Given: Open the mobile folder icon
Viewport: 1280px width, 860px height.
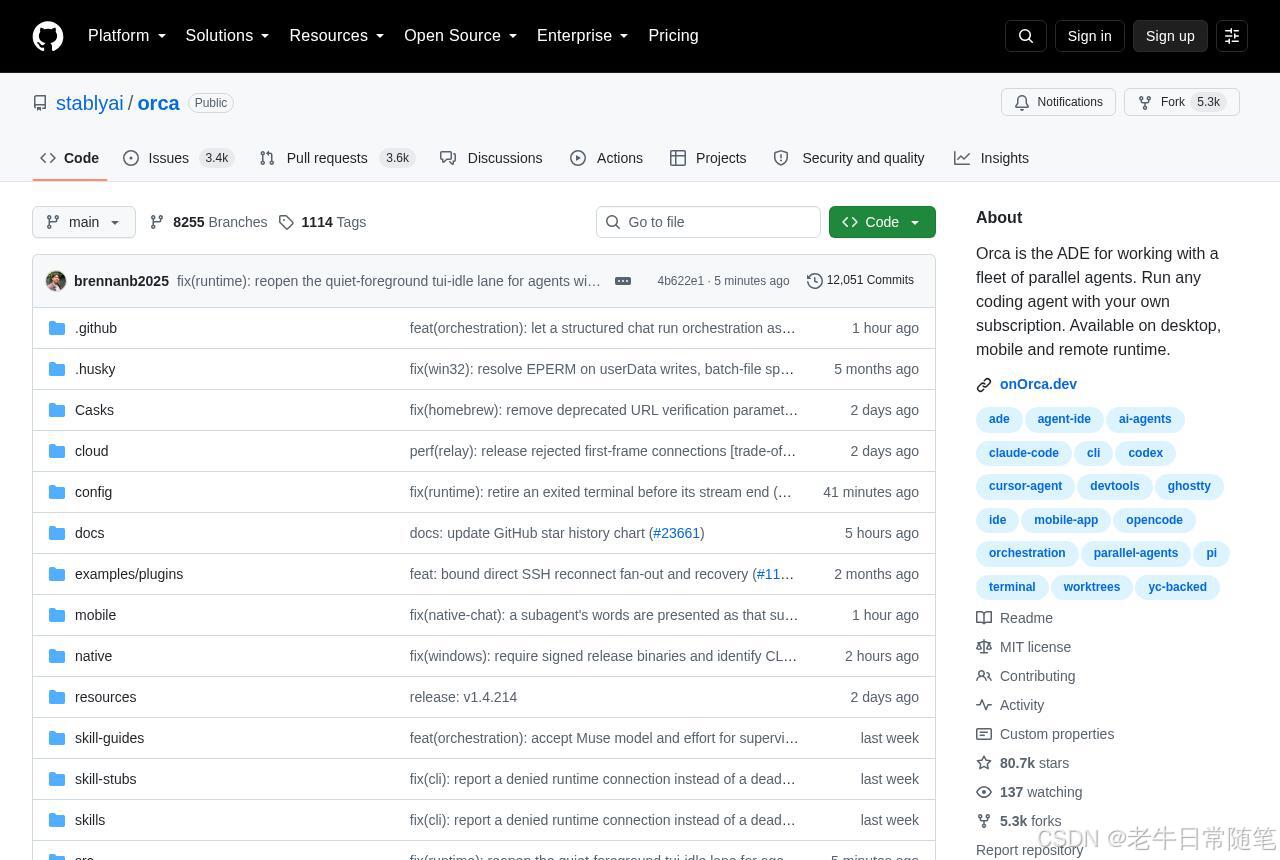Looking at the screenshot, I should point(57,615).
